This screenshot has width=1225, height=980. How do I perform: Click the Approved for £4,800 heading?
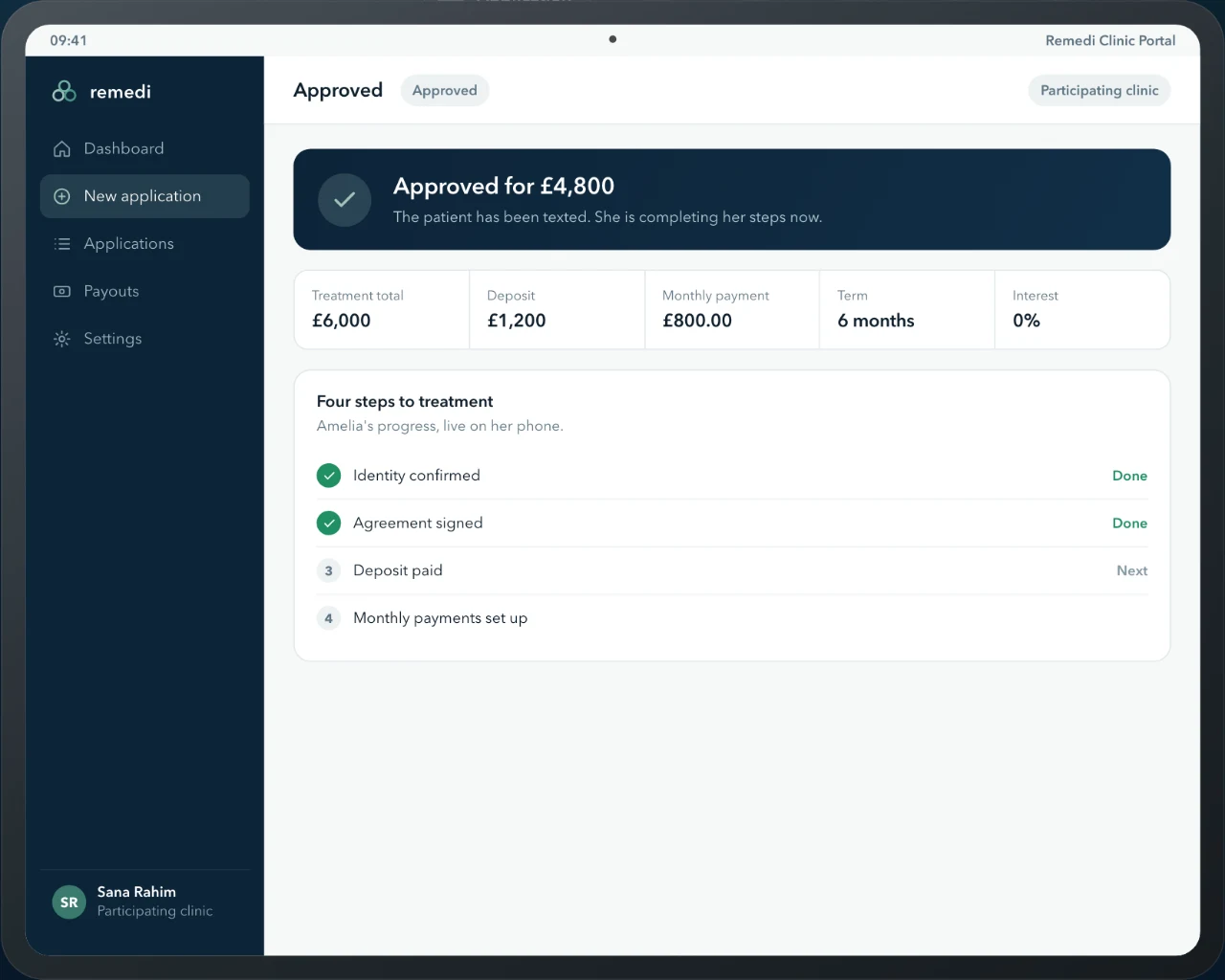point(503,186)
